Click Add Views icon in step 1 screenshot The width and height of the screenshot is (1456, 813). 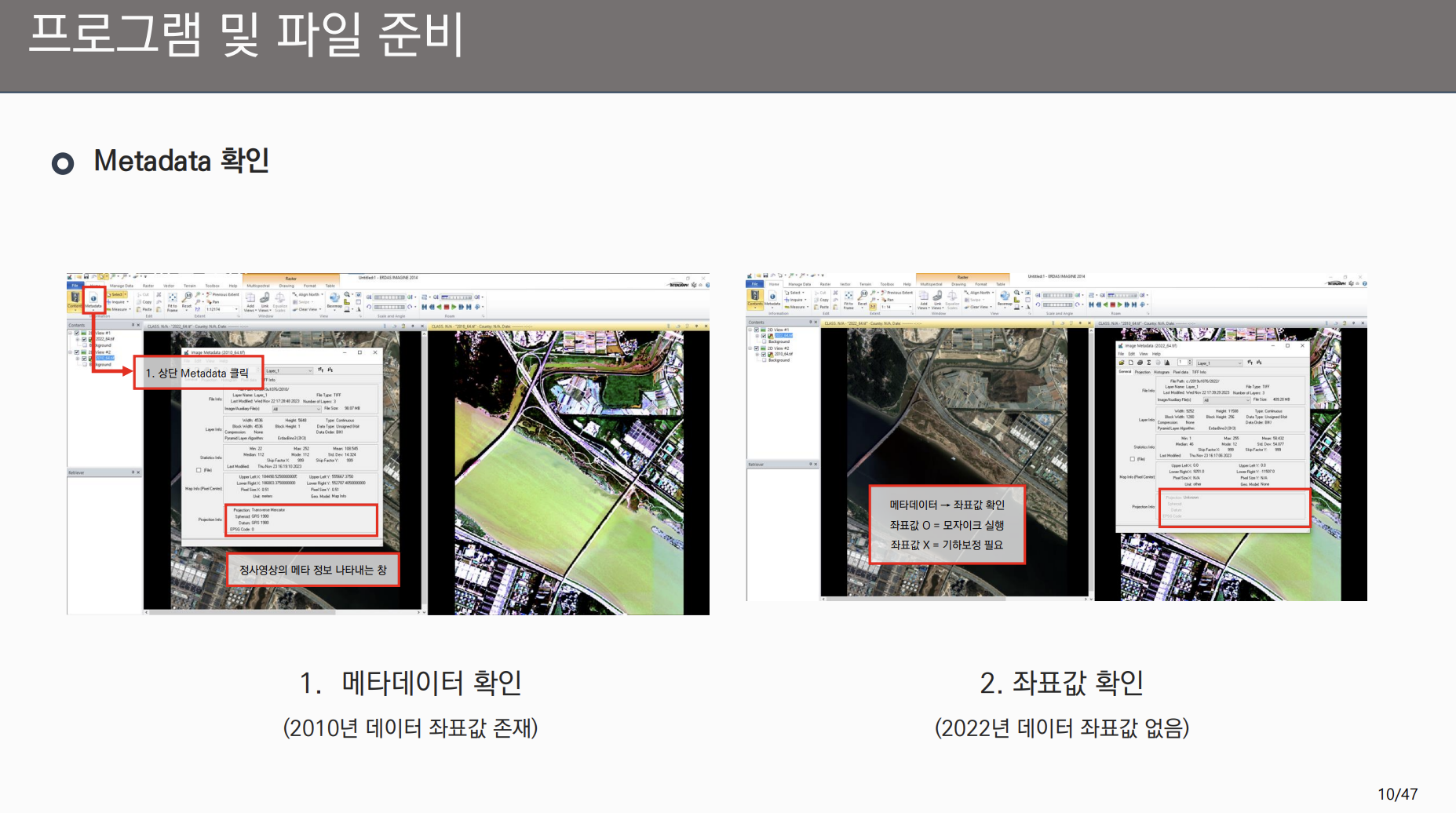(x=250, y=299)
